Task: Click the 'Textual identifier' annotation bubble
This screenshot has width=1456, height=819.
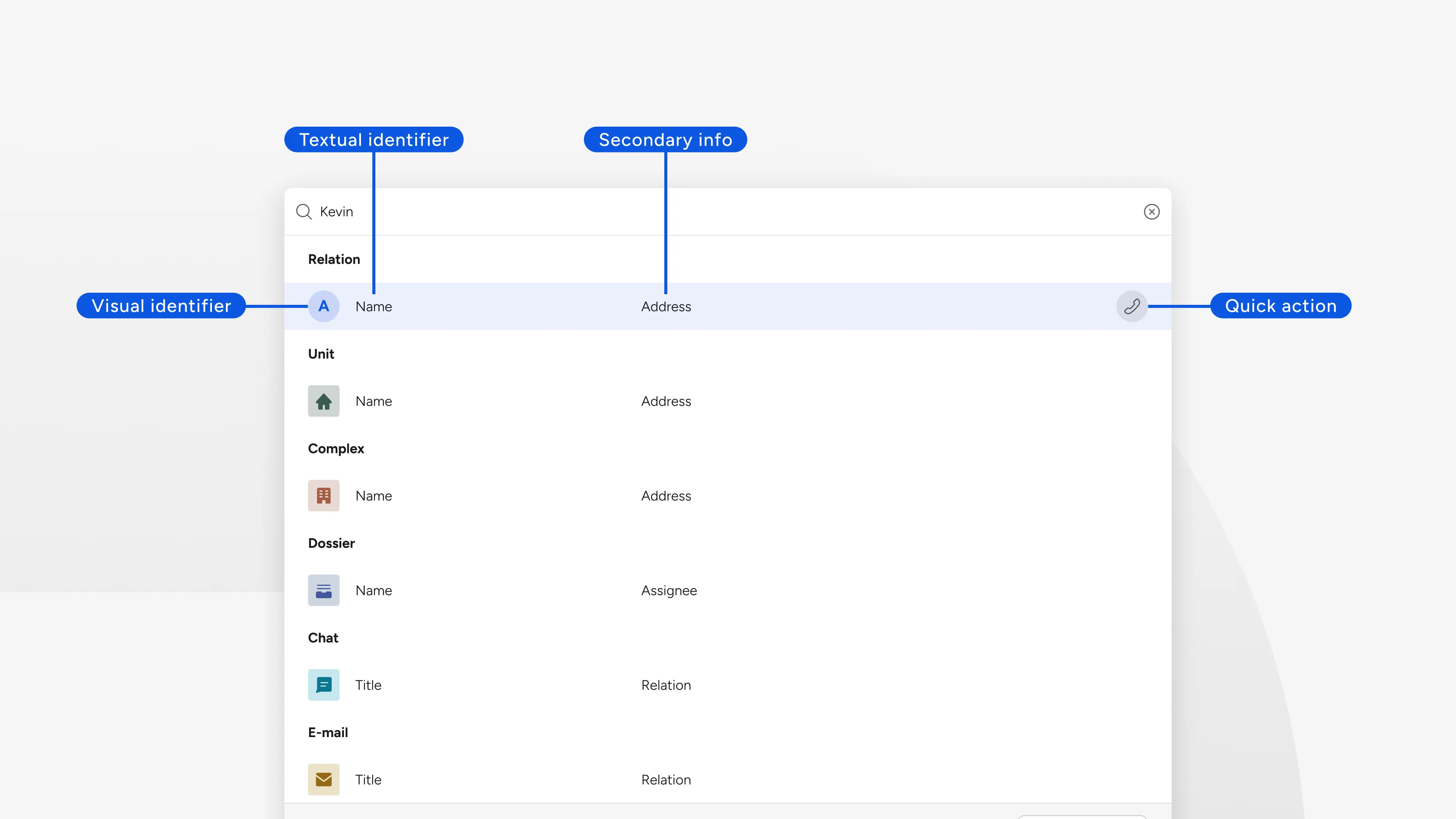Action: point(374,140)
